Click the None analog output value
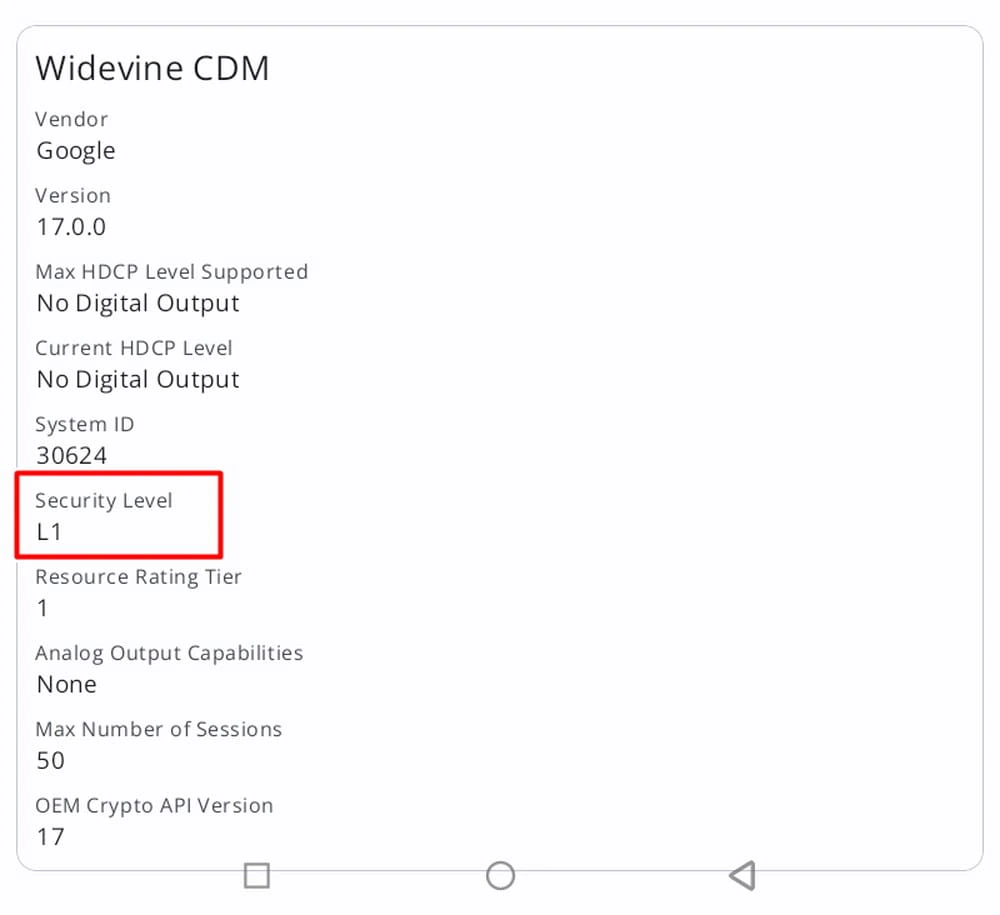The height and width of the screenshot is (915, 1000). click(67, 685)
